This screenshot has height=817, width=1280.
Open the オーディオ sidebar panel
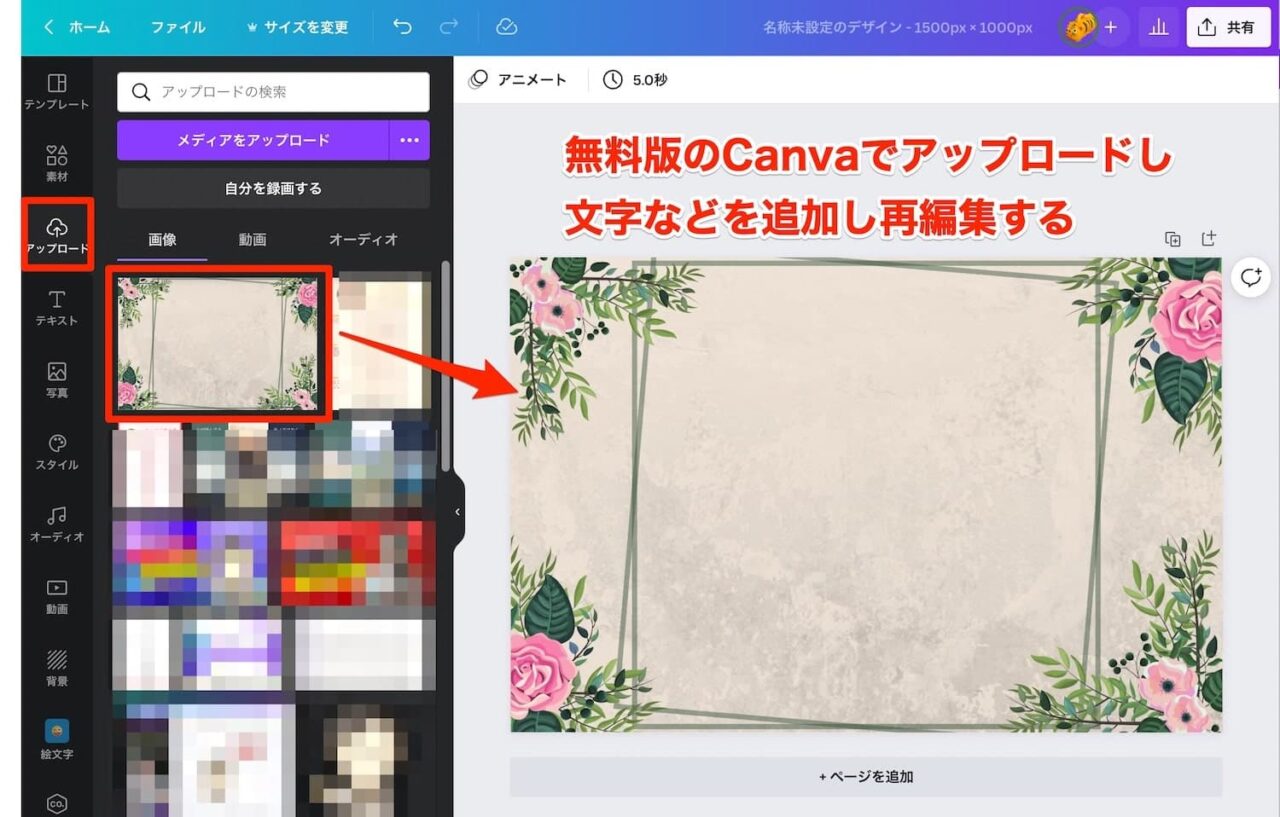(57, 523)
